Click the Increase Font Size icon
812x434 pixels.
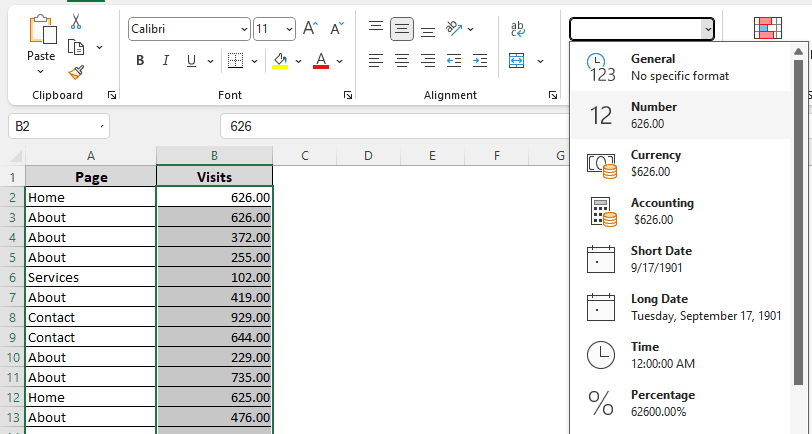click(x=311, y=28)
